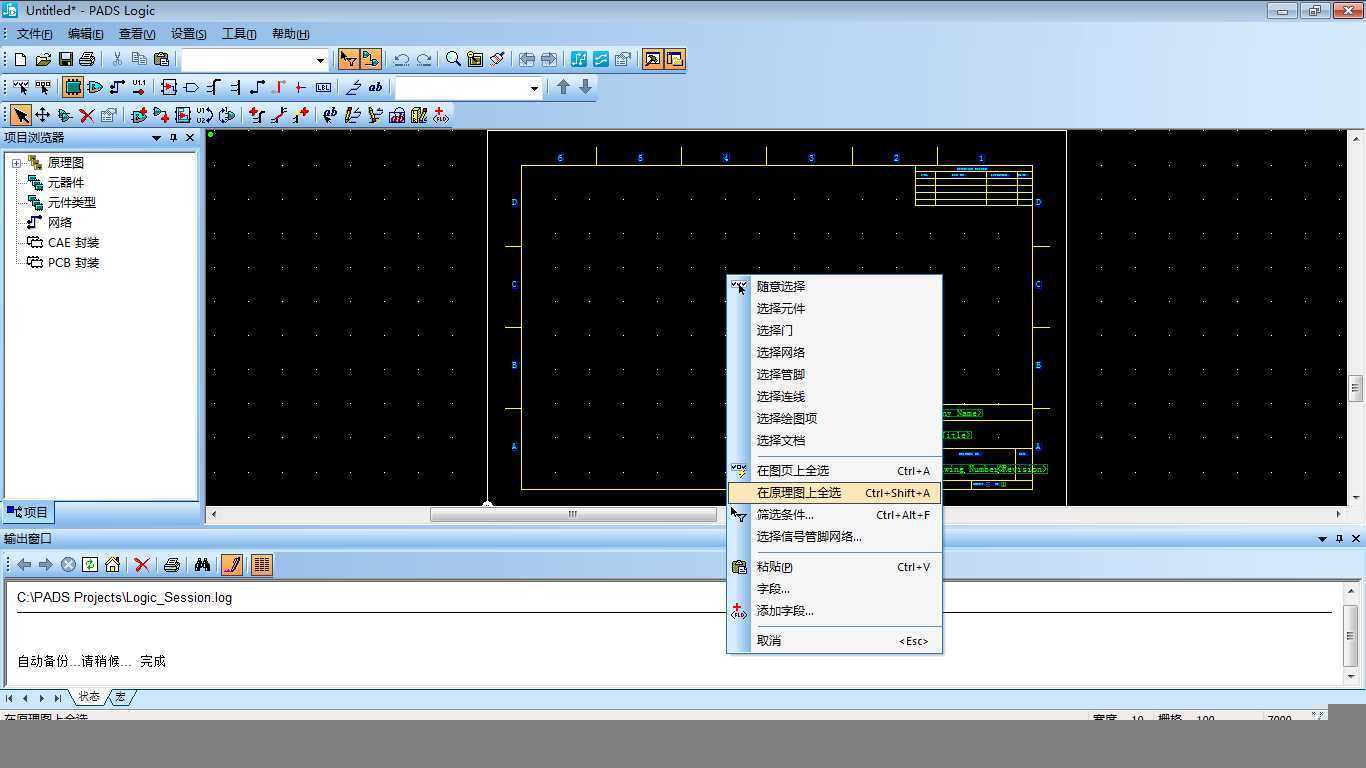Click the up arrow in filter toolbar
1366x768 pixels.
point(563,87)
